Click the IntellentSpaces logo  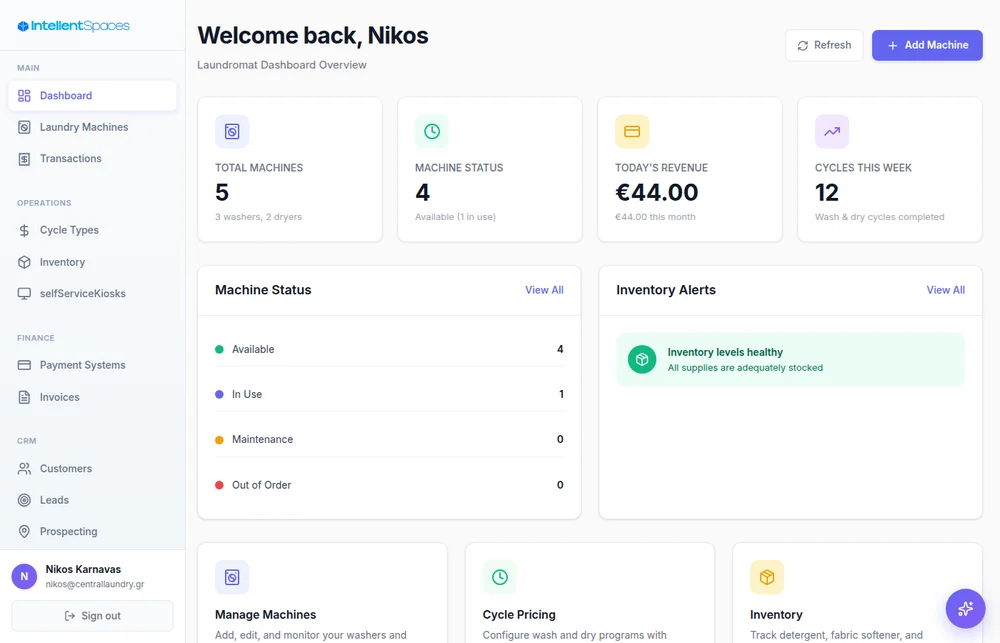(x=73, y=26)
